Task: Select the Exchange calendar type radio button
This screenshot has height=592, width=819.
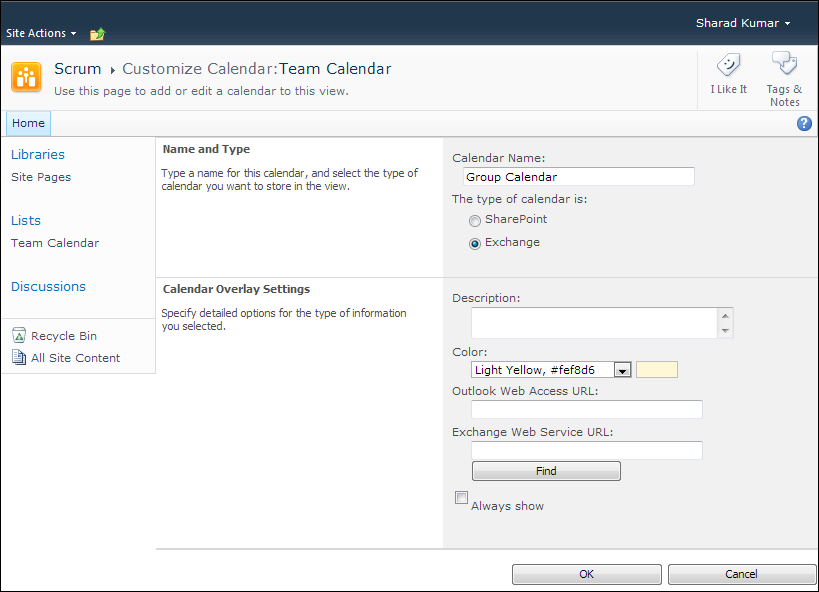Action: pos(474,244)
